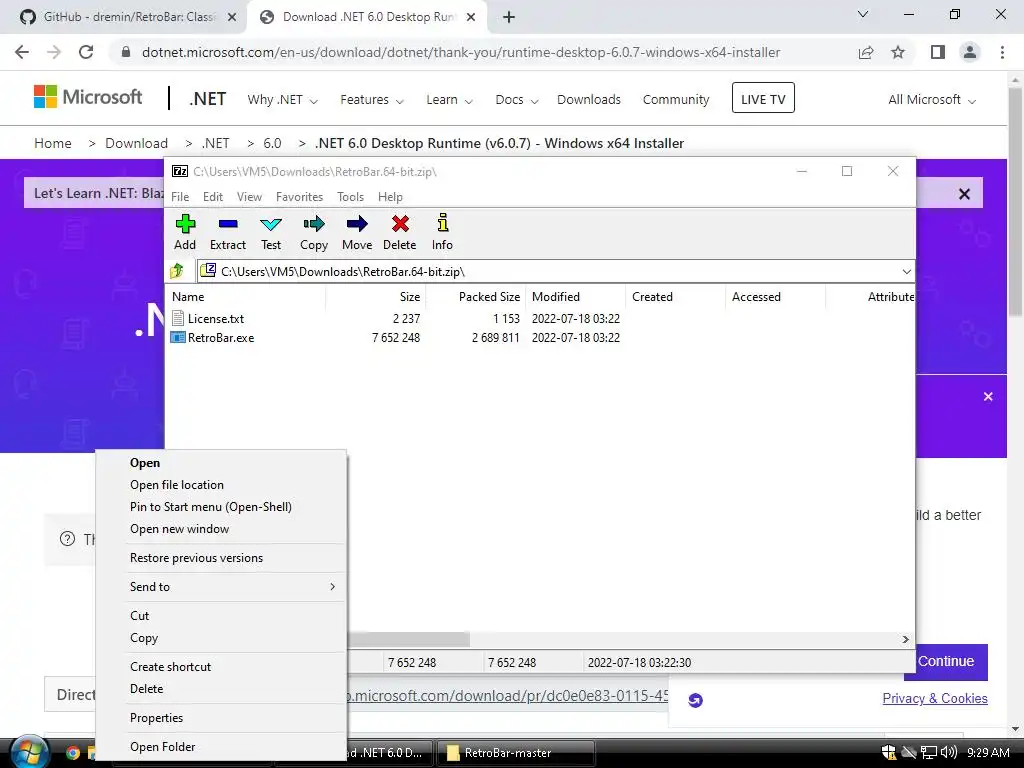The width and height of the screenshot is (1024, 768).
Task: Open the Favorites menu
Action: (299, 197)
